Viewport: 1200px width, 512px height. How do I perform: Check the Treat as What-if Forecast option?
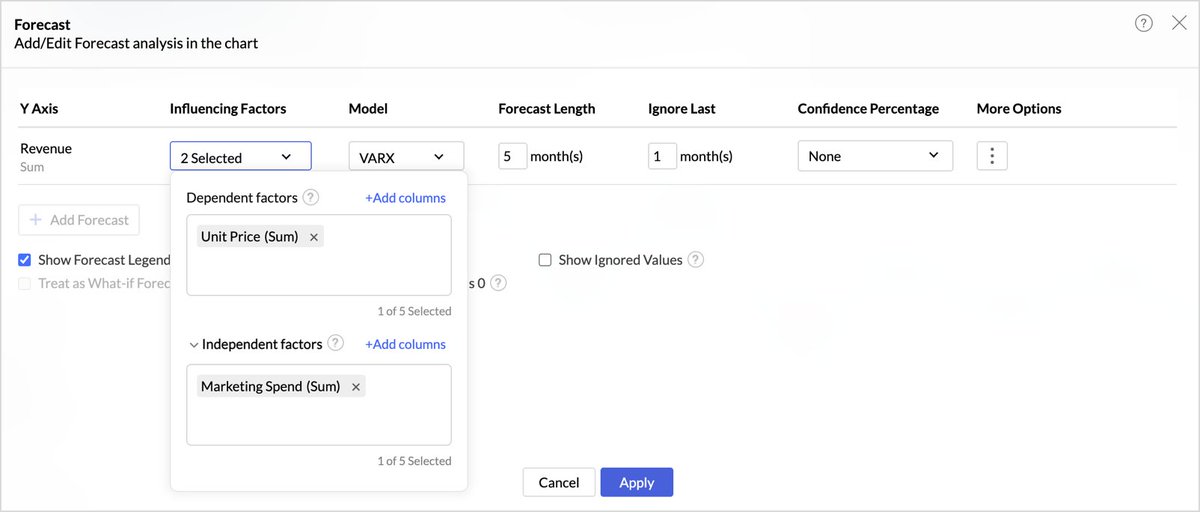25,283
